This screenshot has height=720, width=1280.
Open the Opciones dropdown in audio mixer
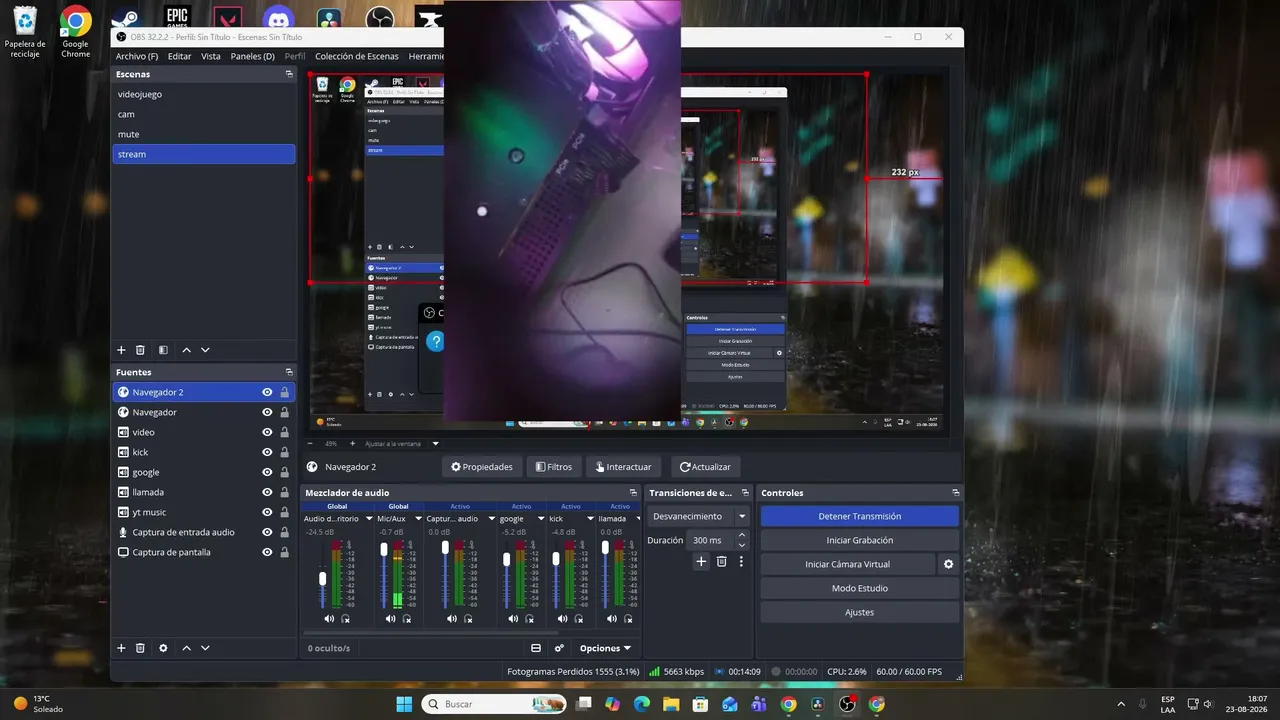click(606, 648)
